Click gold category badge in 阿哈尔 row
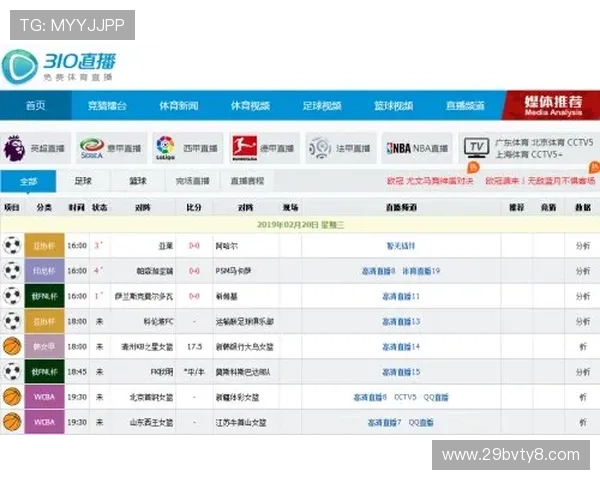The width and height of the screenshot is (600, 480). coord(44,245)
